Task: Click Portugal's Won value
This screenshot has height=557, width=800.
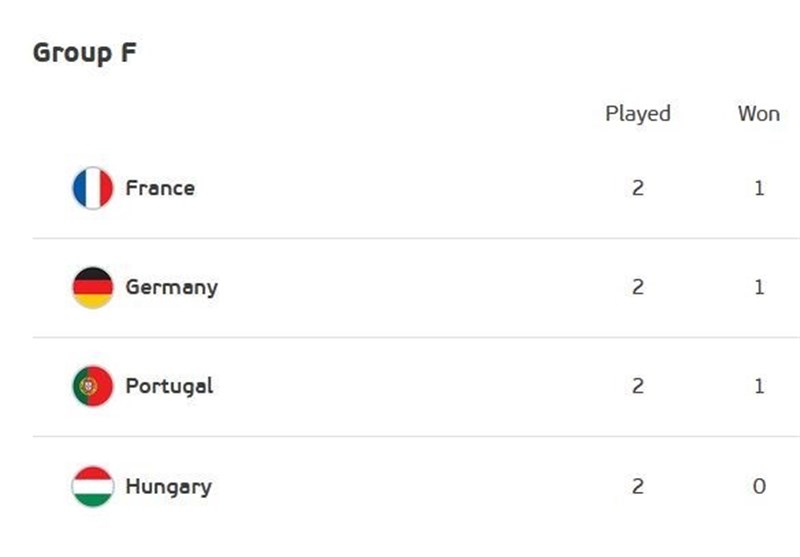Action: 759,386
